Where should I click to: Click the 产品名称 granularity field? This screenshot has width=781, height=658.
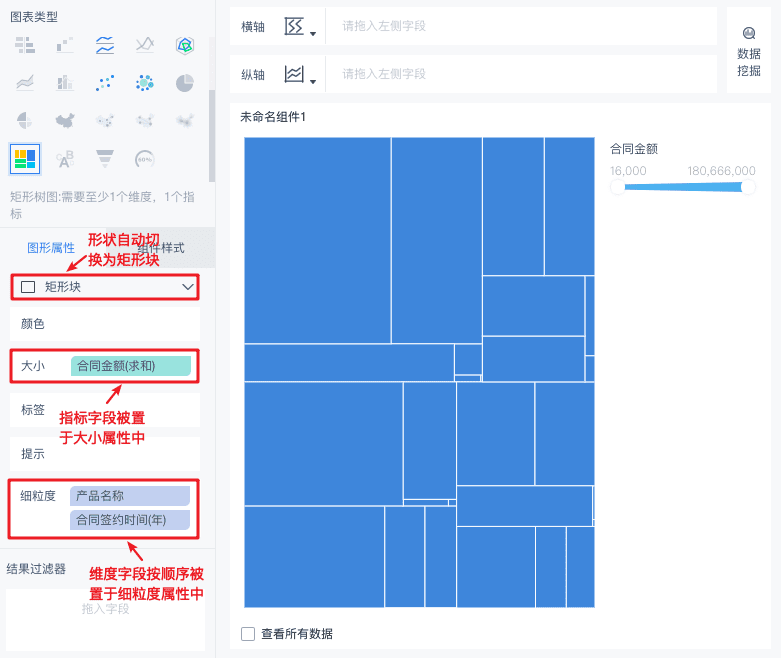click(130, 496)
